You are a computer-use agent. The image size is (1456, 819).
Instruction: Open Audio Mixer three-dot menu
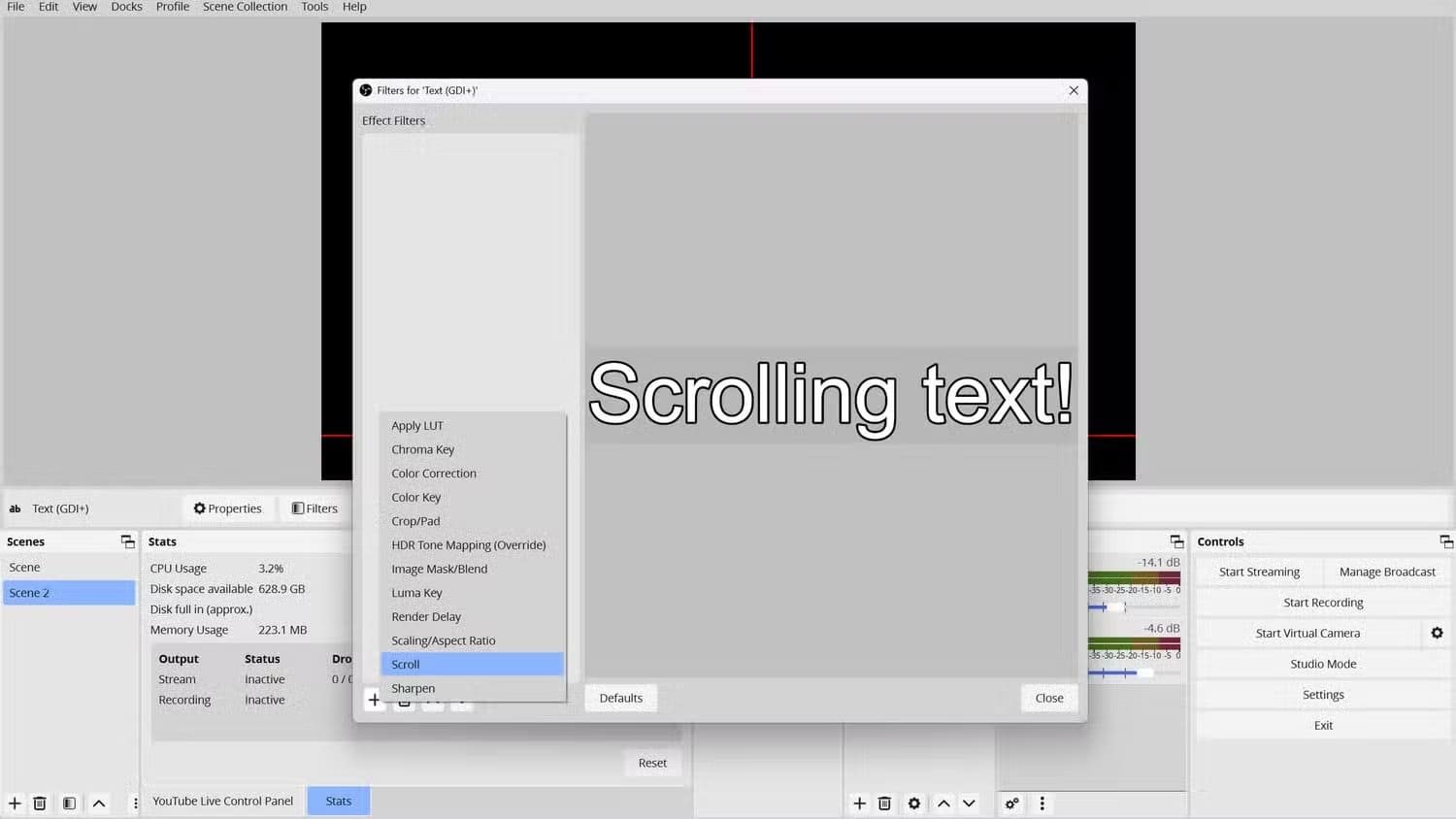[x=1042, y=803]
